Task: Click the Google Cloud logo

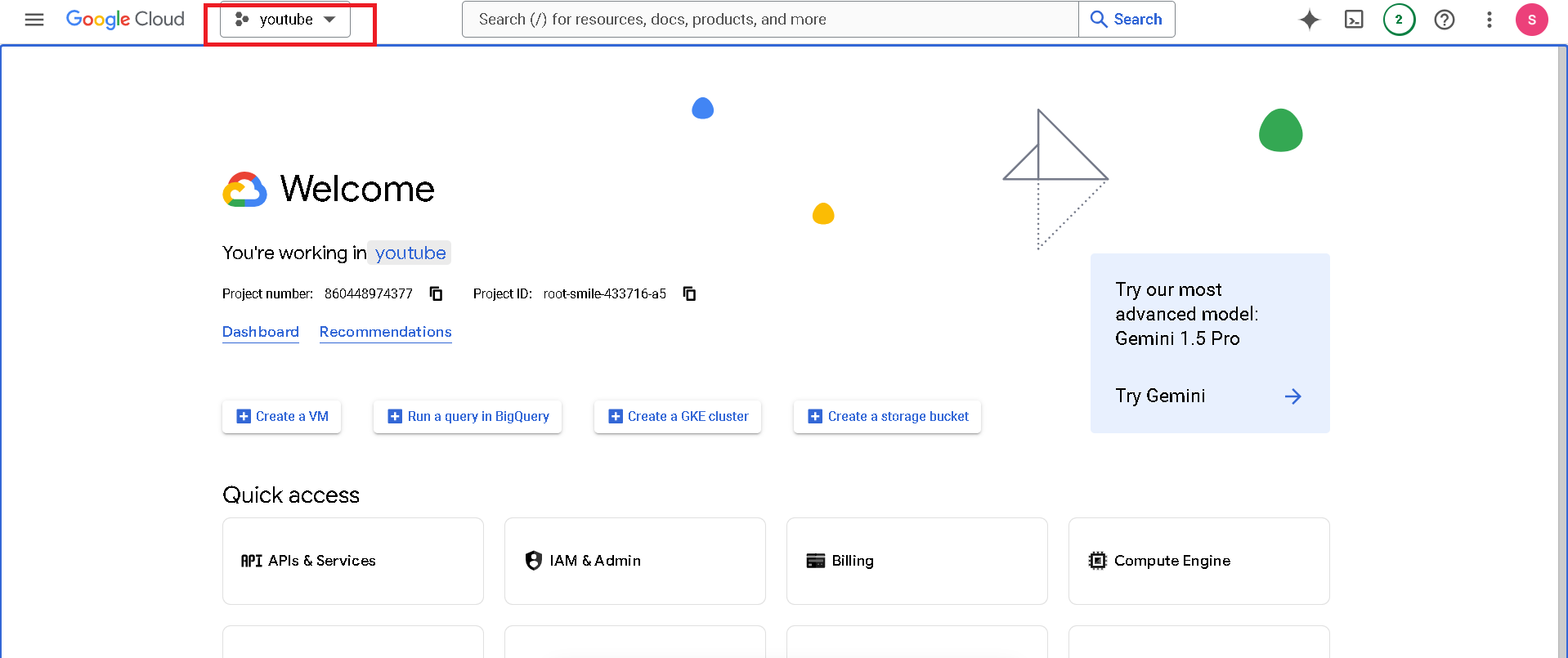Action: click(125, 20)
